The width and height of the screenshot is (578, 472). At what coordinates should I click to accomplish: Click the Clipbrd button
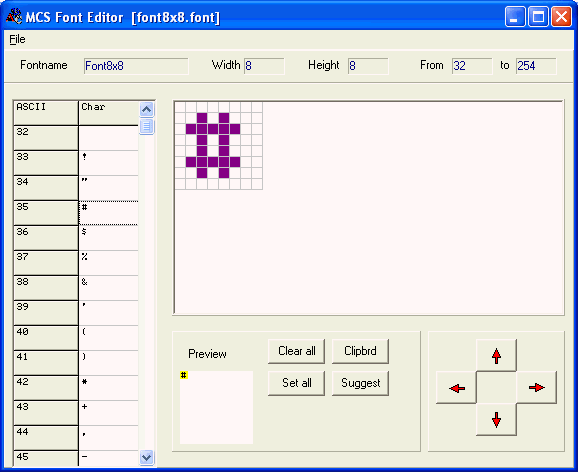click(361, 351)
